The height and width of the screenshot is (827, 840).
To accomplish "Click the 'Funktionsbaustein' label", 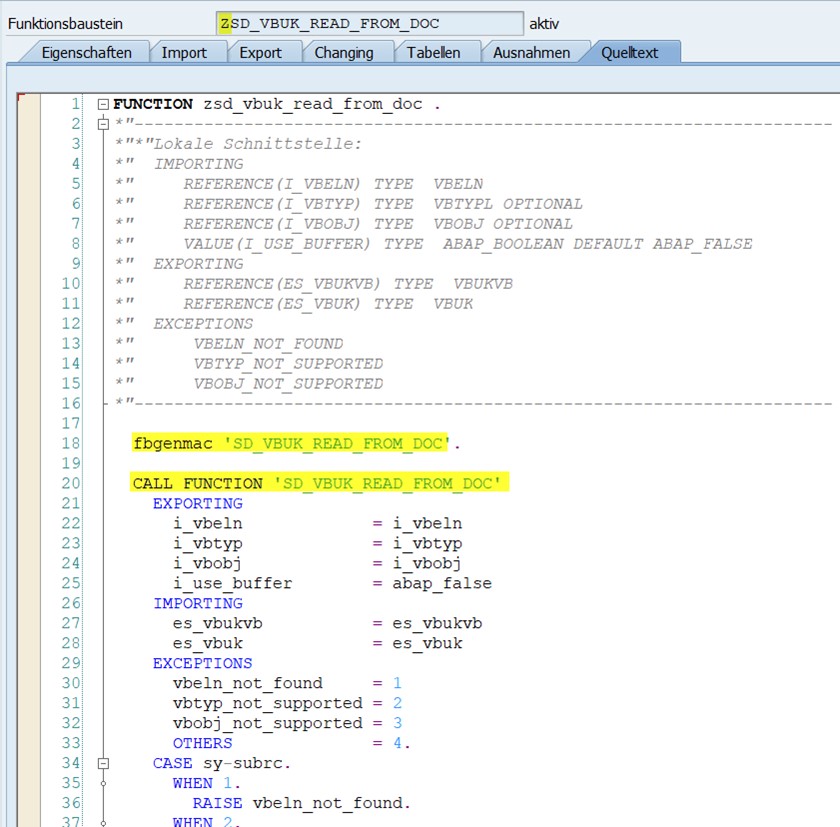I will [x=65, y=24].
